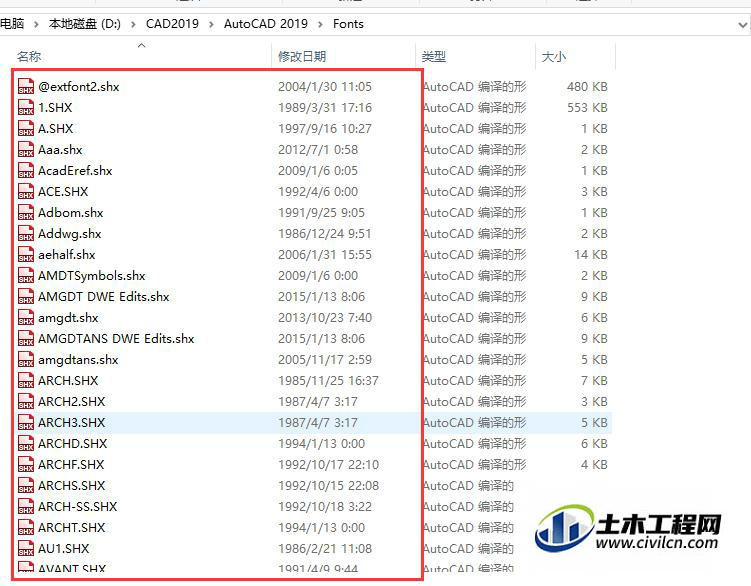This screenshot has height=586, width=751.
Task: Click date 1986/12/24 9:51
Action: click(325, 234)
